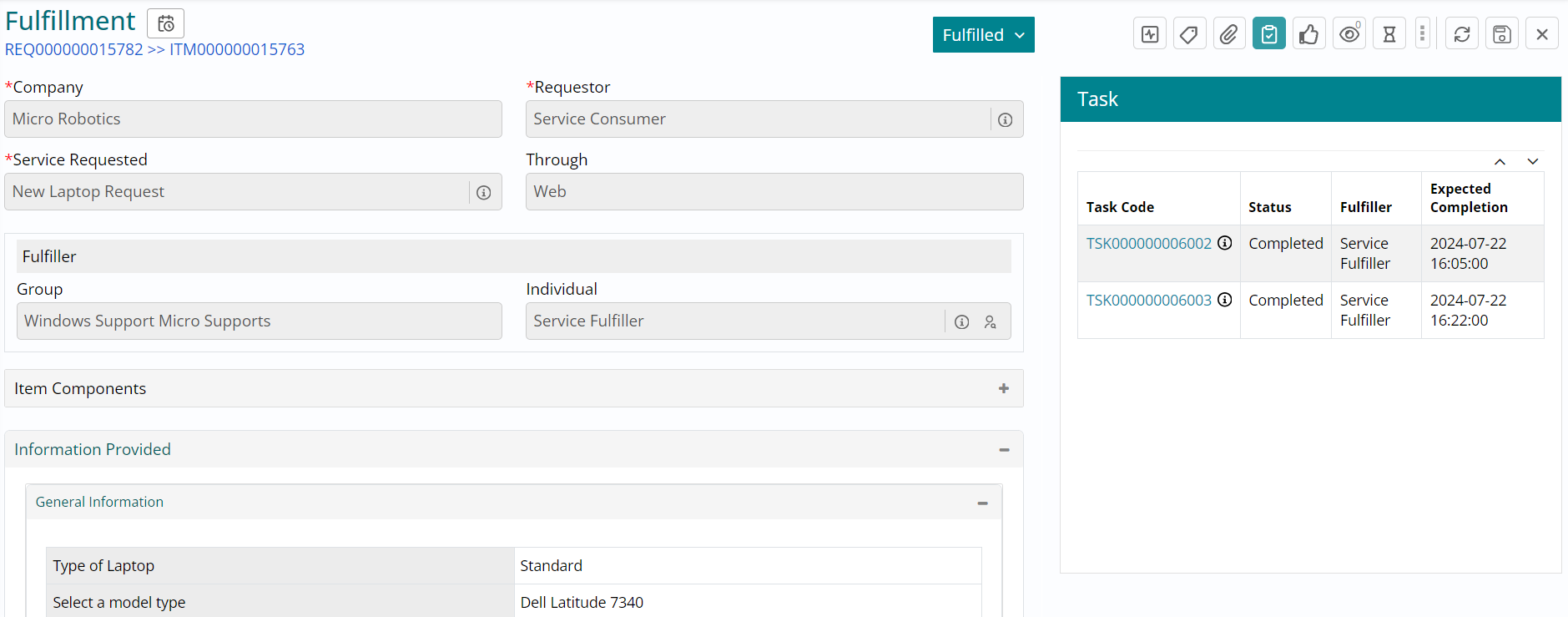Toggle the watchers eye icon

[x=1349, y=34]
